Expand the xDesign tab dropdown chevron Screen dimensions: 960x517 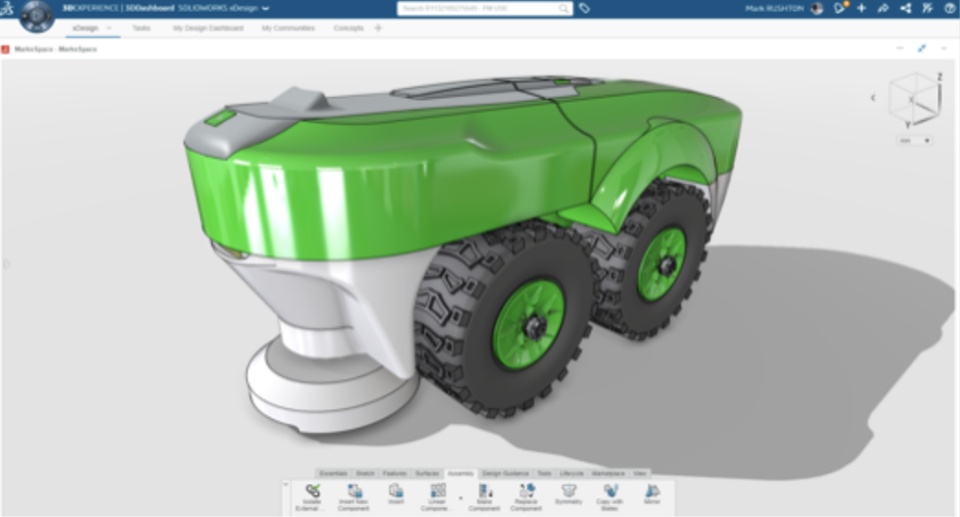point(109,28)
